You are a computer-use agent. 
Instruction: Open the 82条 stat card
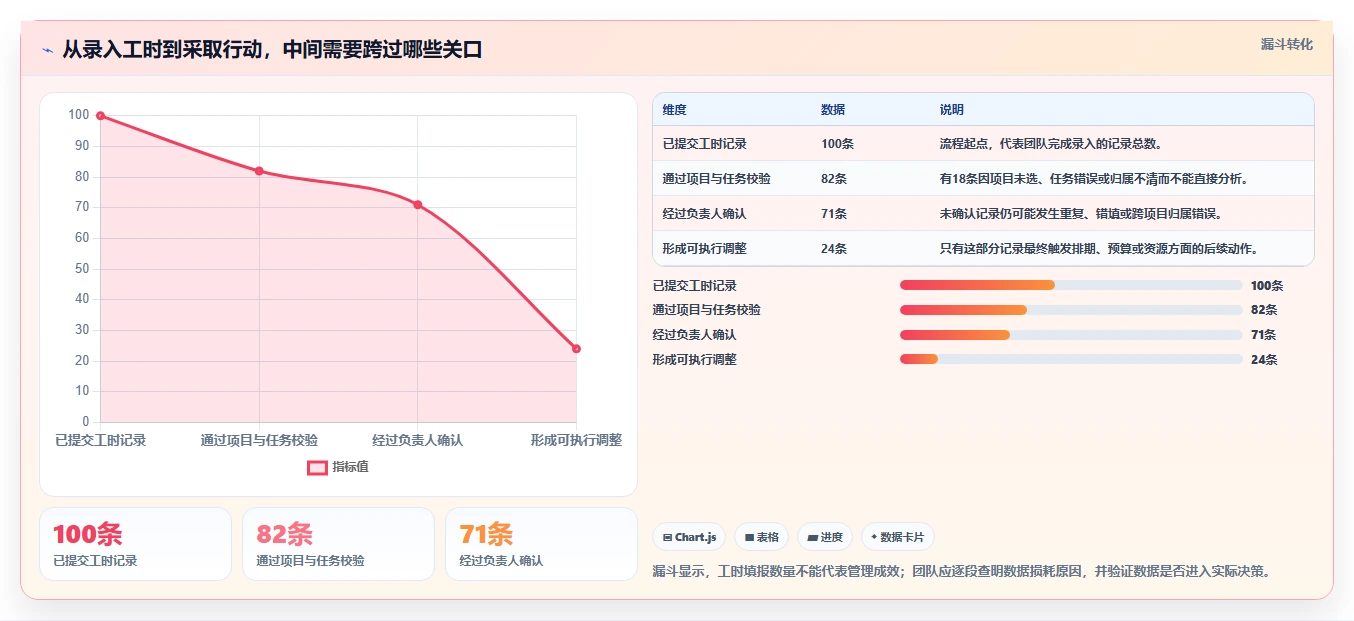click(x=338, y=544)
